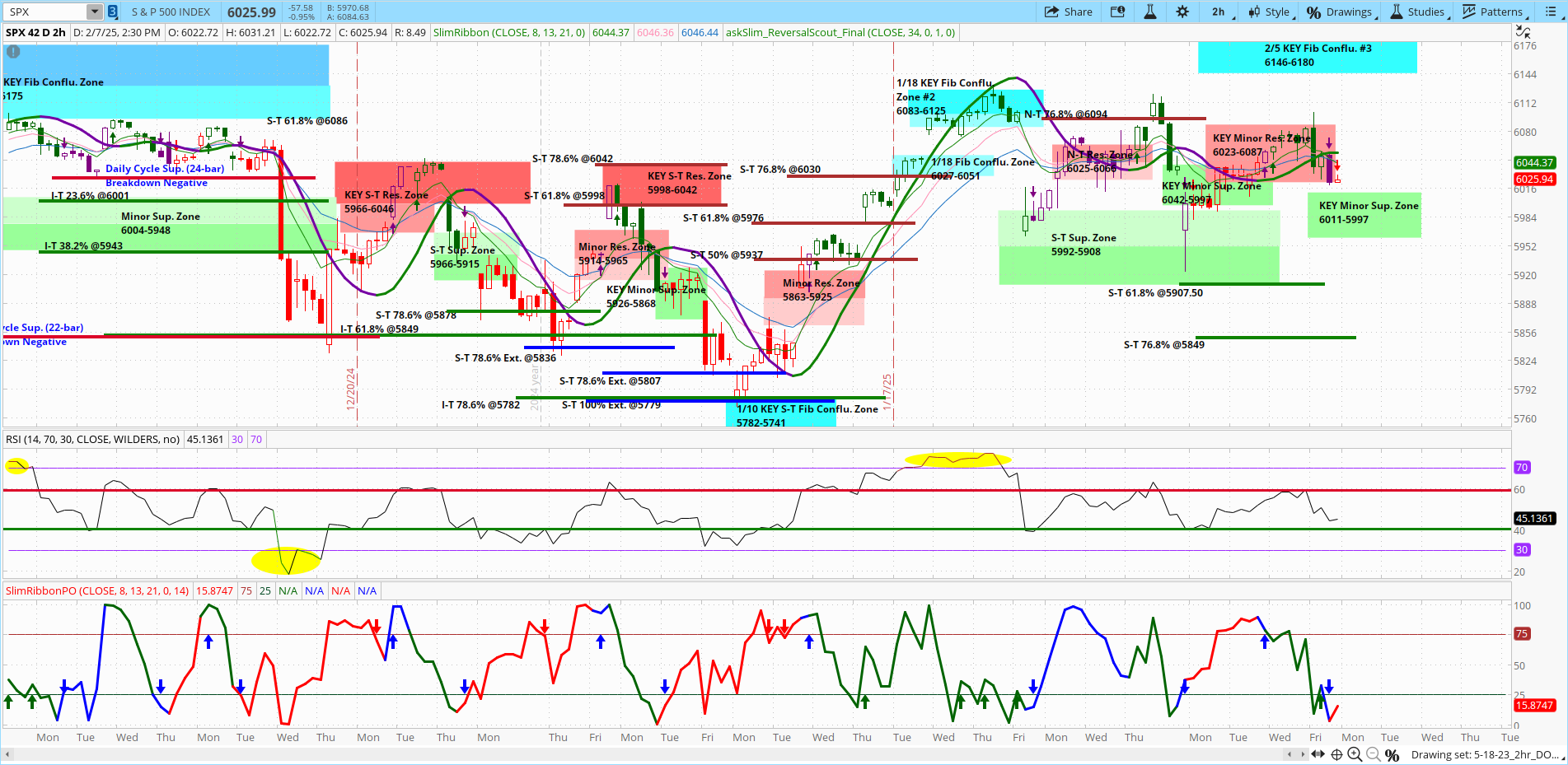Click the Share button
This screenshot has height=765, width=1568.
pyautogui.click(x=1069, y=12)
